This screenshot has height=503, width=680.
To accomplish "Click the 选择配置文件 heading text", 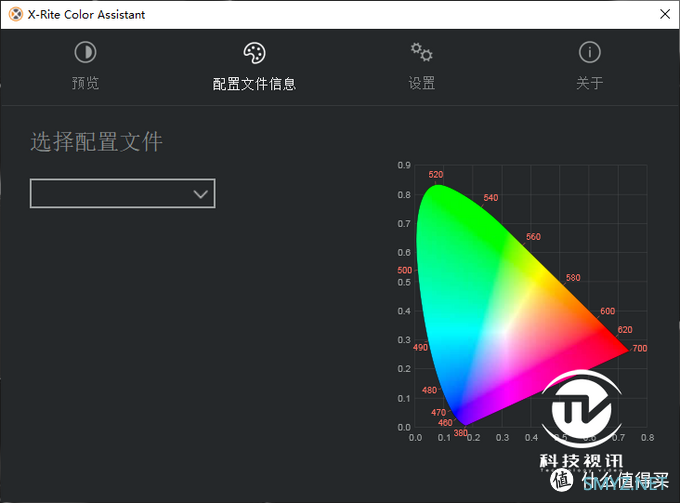I will pos(96,142).
